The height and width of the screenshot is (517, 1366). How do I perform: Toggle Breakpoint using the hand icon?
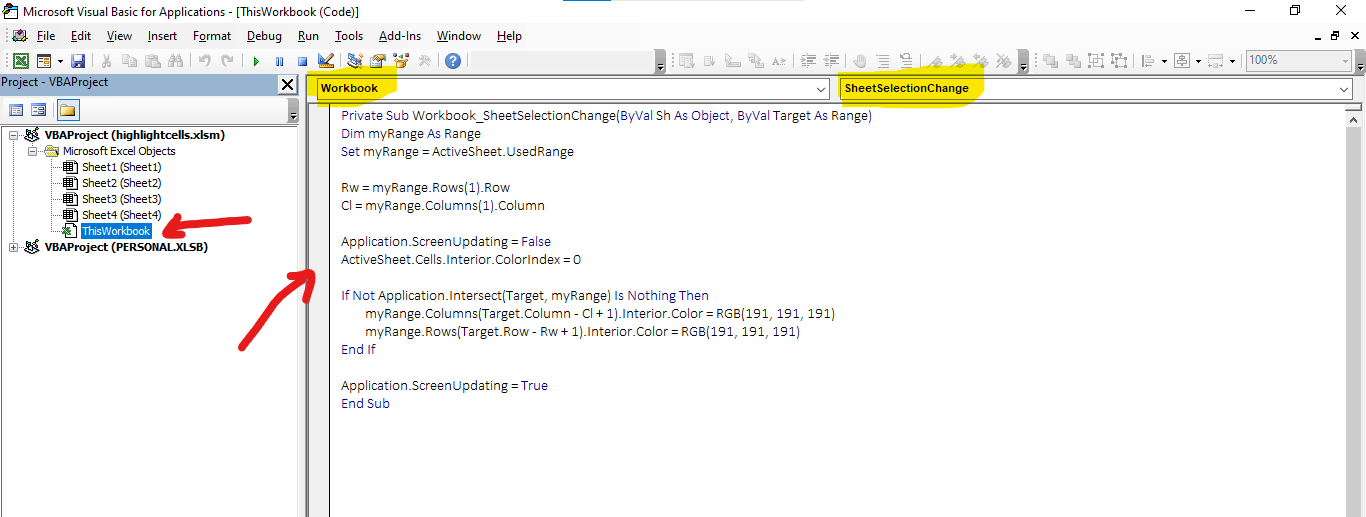coord(860,61)
